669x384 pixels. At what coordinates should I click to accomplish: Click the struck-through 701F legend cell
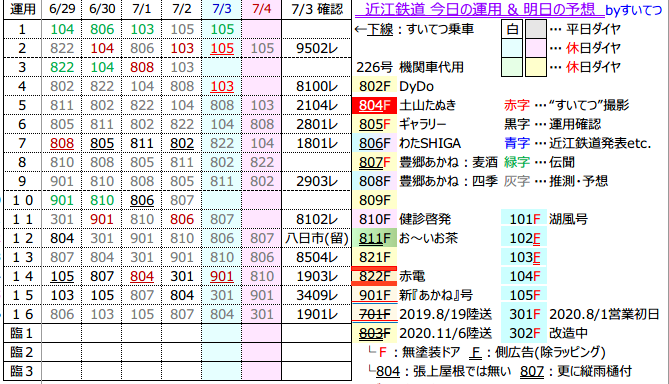(375, 314)
